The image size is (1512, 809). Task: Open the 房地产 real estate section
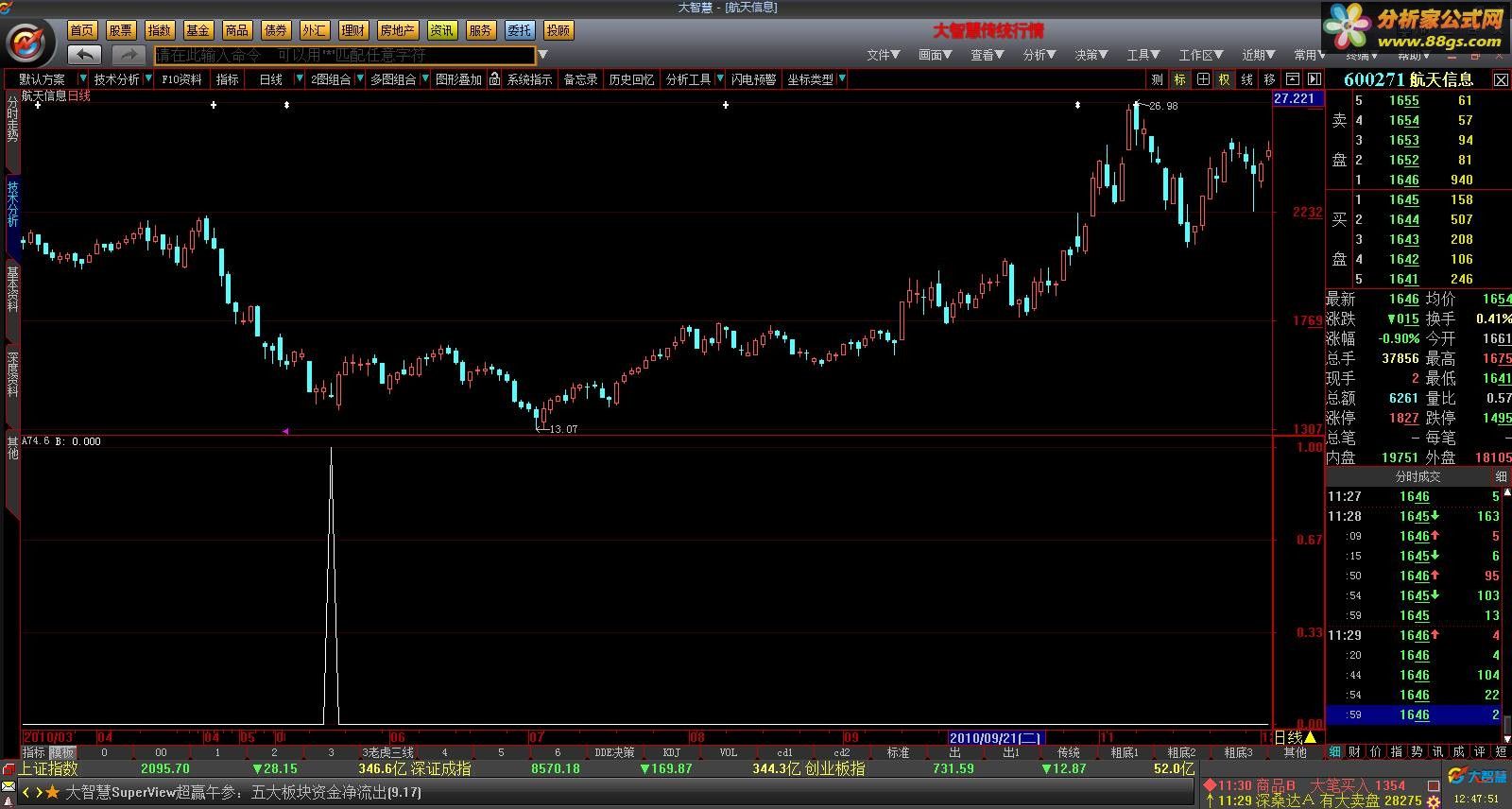click(x=397, y=30)
